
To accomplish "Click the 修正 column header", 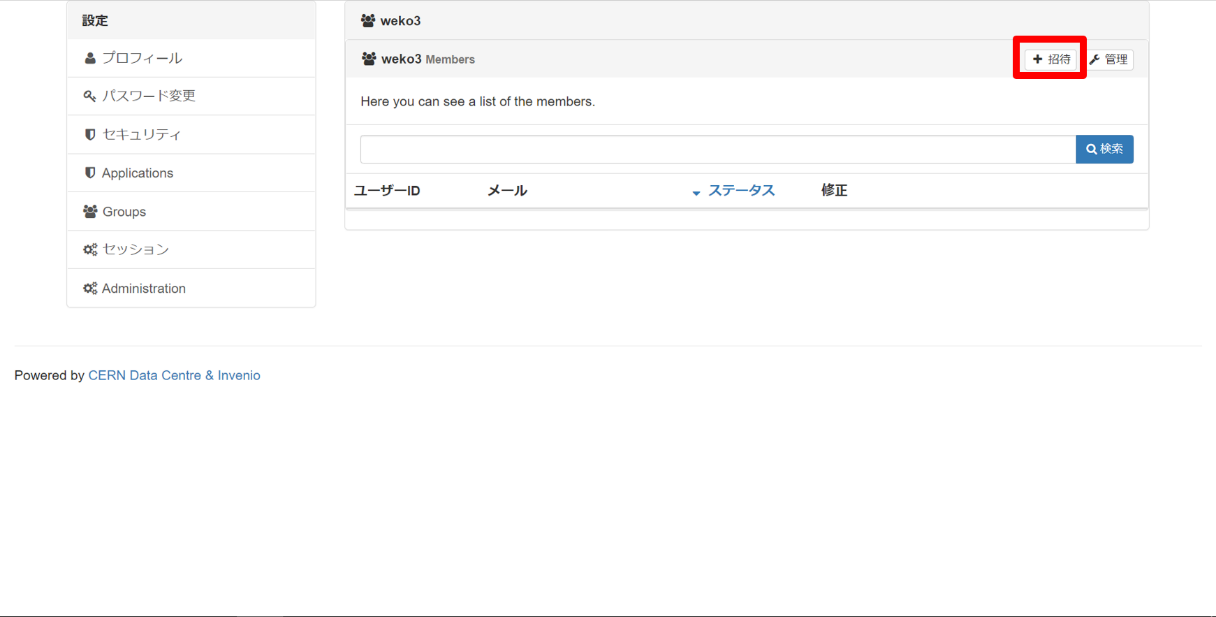I will tap(834, 191).
